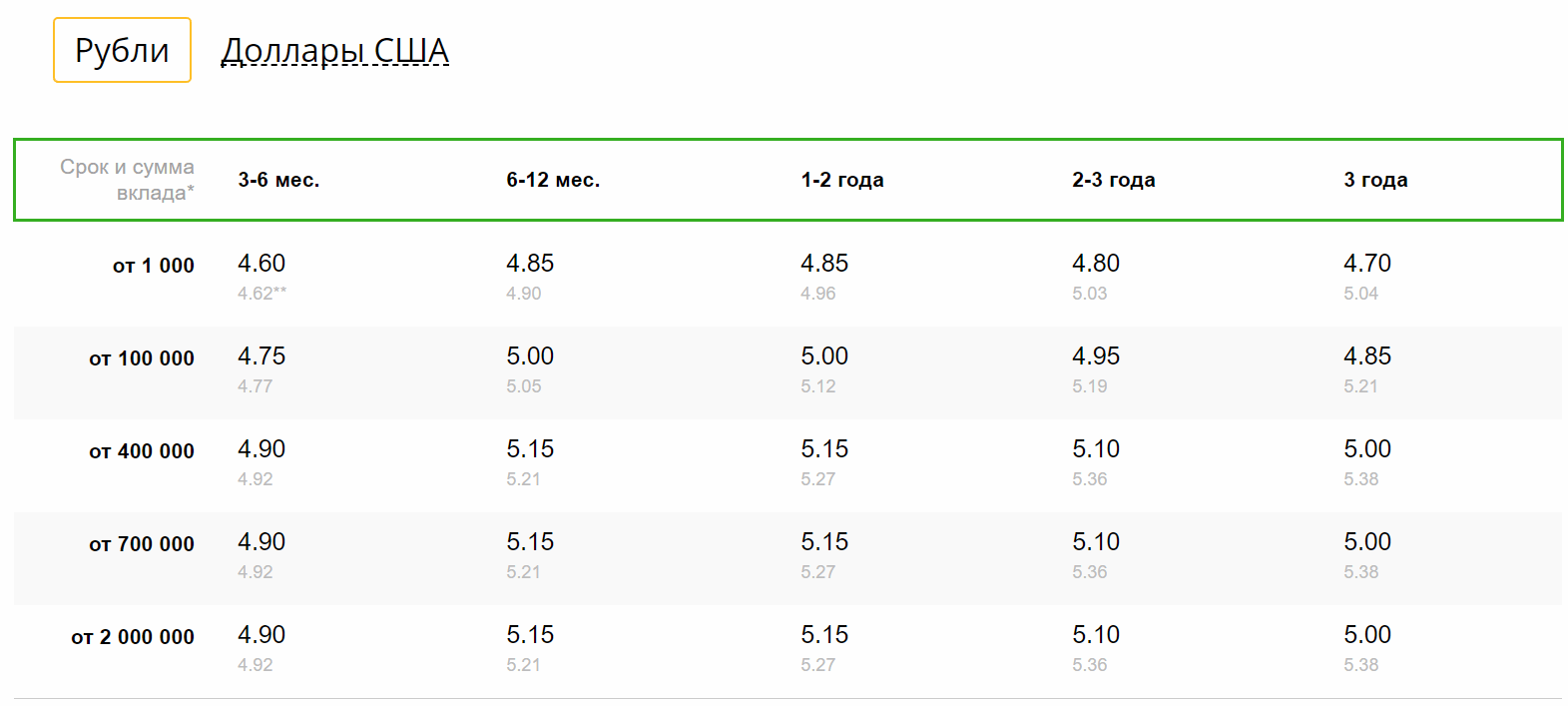1568x706 pixels.
Task: Select the от 400 000 row label
Action: coord(142,451)
